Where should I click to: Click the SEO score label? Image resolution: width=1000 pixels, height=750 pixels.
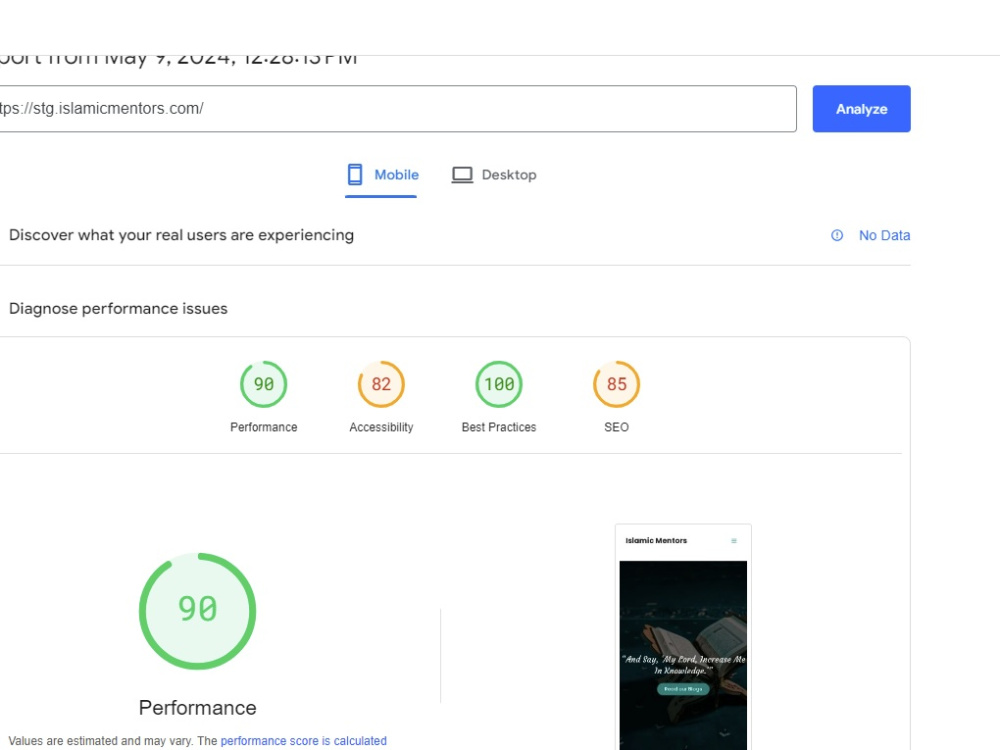[616, 426]
